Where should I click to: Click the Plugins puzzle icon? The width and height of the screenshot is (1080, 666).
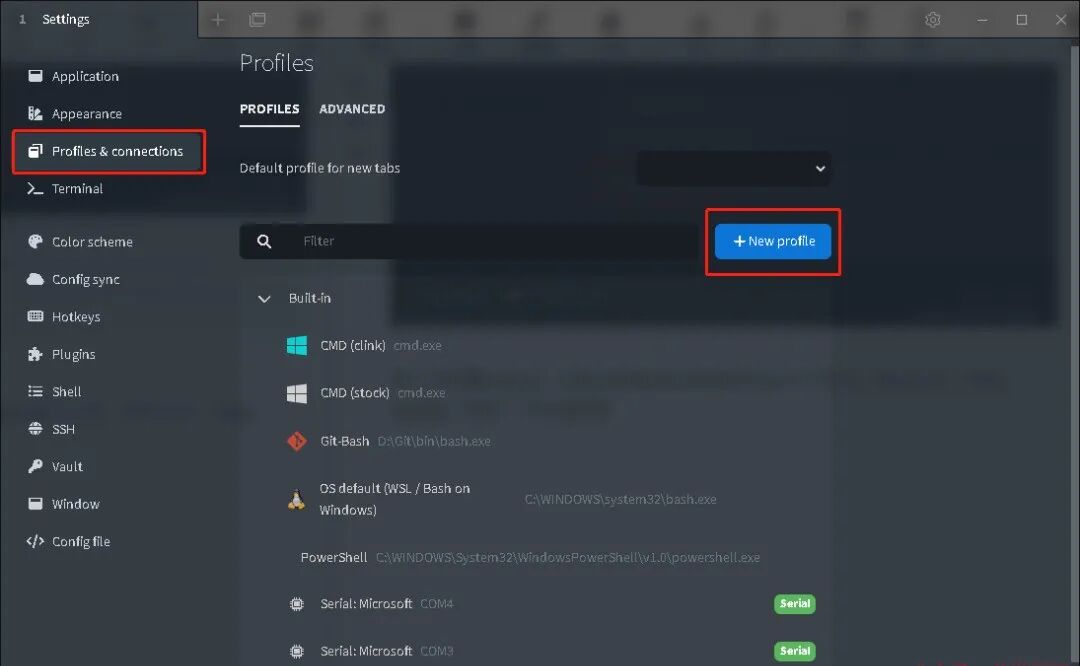click(x=35, y=354)
